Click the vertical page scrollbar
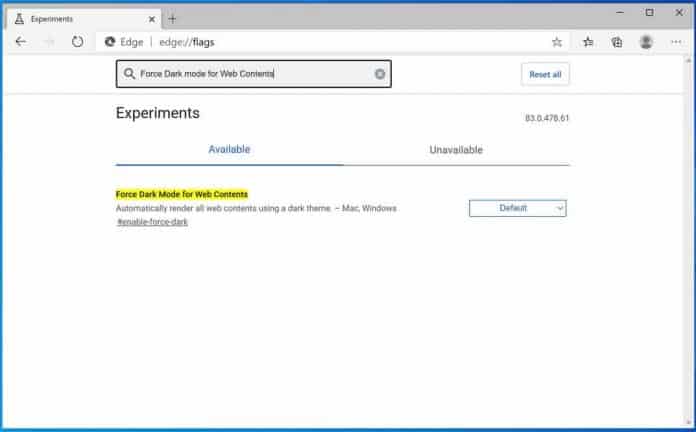Image resolution: width=696 pixels, height=432 pixels. (x=688, y=240)
